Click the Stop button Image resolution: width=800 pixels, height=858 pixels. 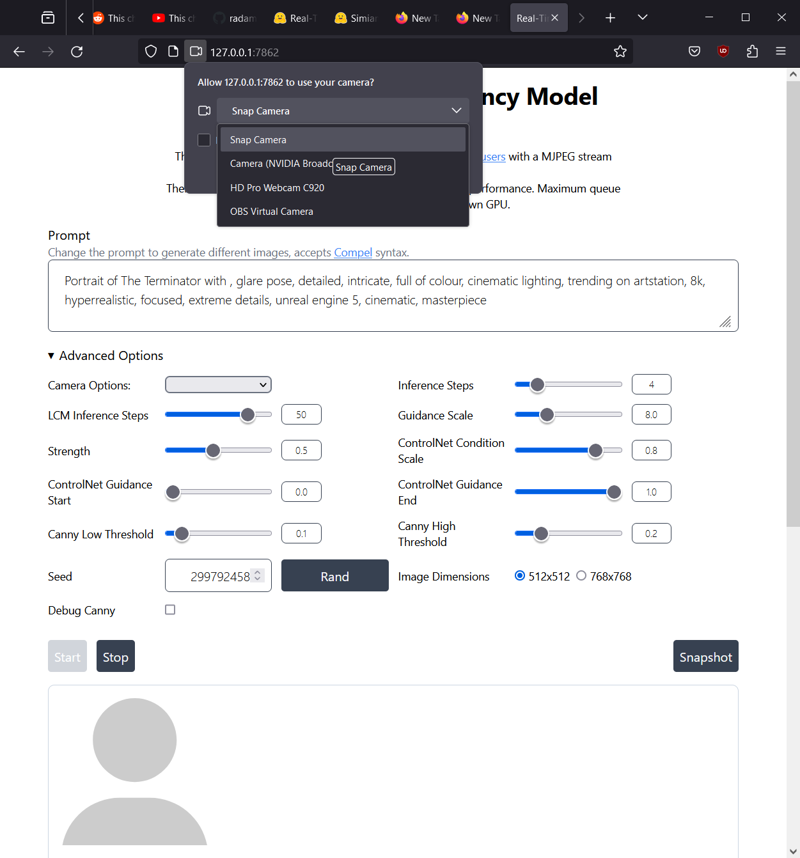tap(115, 657)
